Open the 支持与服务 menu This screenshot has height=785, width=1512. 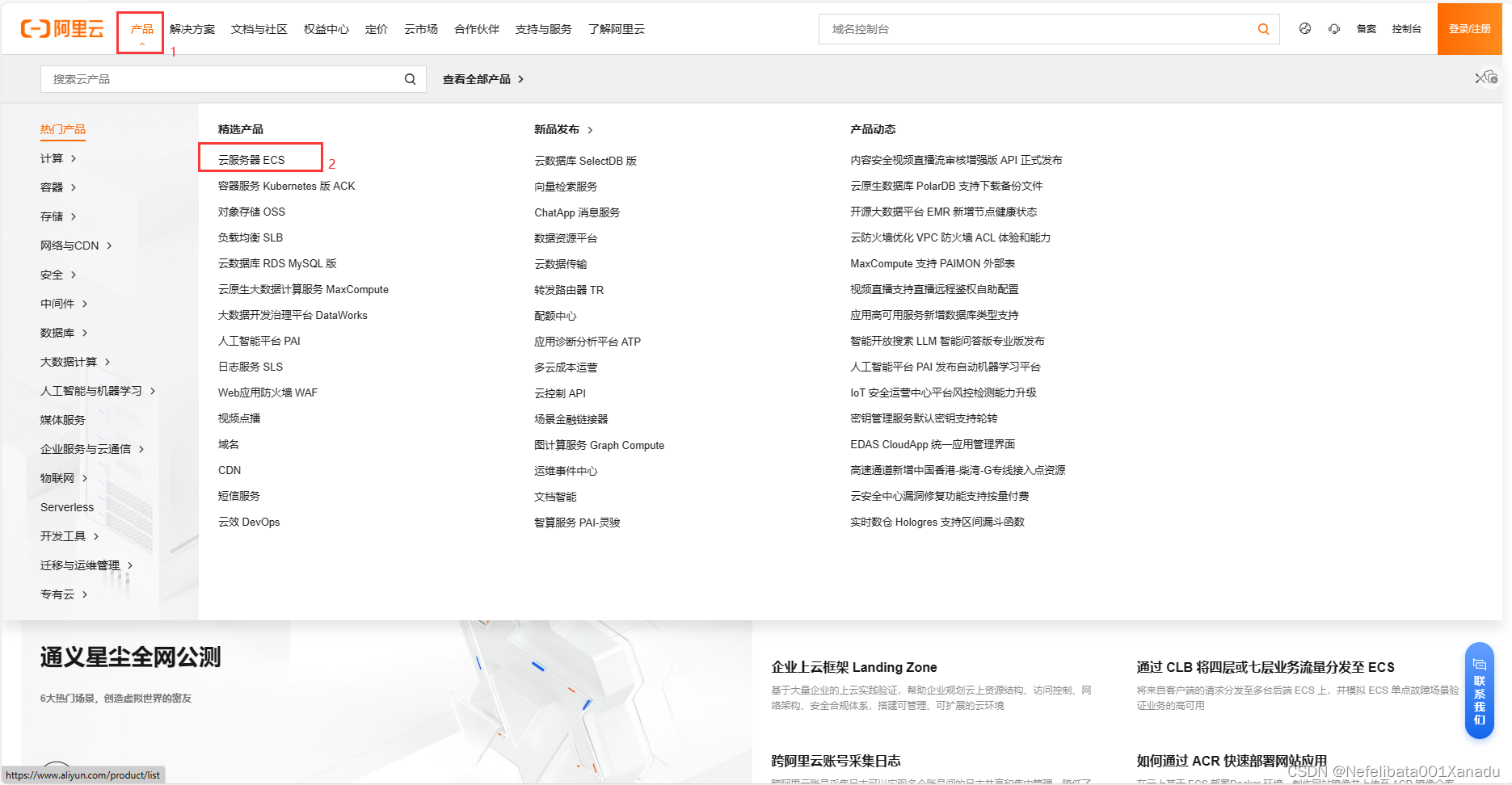[x=544, y=30]
